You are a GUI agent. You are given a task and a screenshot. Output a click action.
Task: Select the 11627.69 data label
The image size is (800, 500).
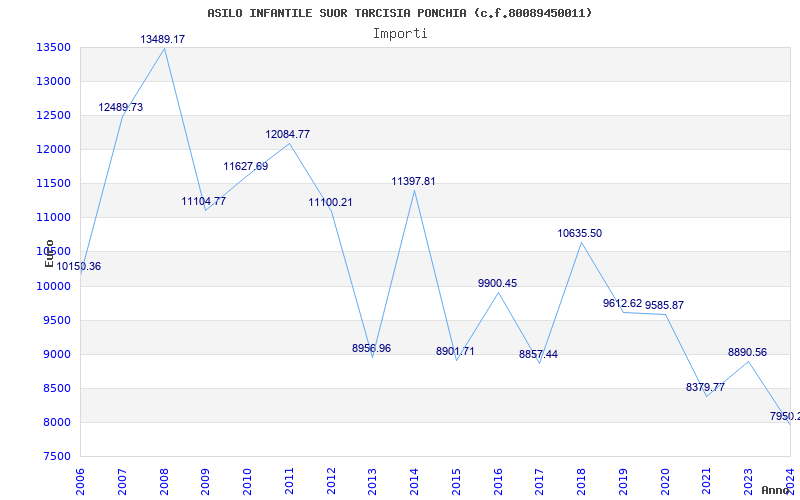[x=245, y=166]
